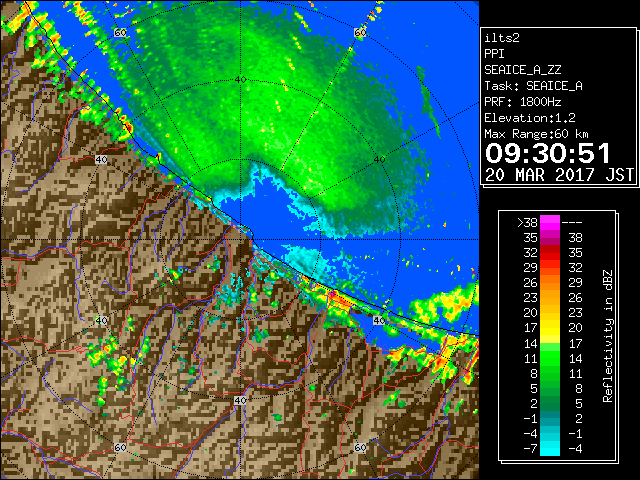Click the '-7' legend value

click(530, 449)
